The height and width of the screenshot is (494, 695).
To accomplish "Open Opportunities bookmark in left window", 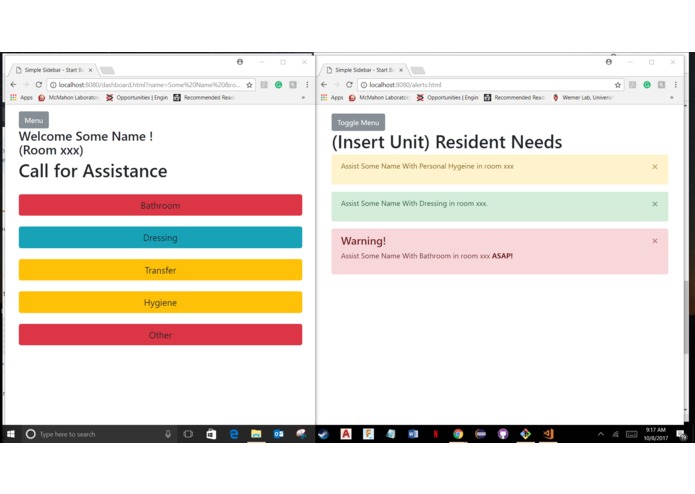I will click(x=137, y=97).
